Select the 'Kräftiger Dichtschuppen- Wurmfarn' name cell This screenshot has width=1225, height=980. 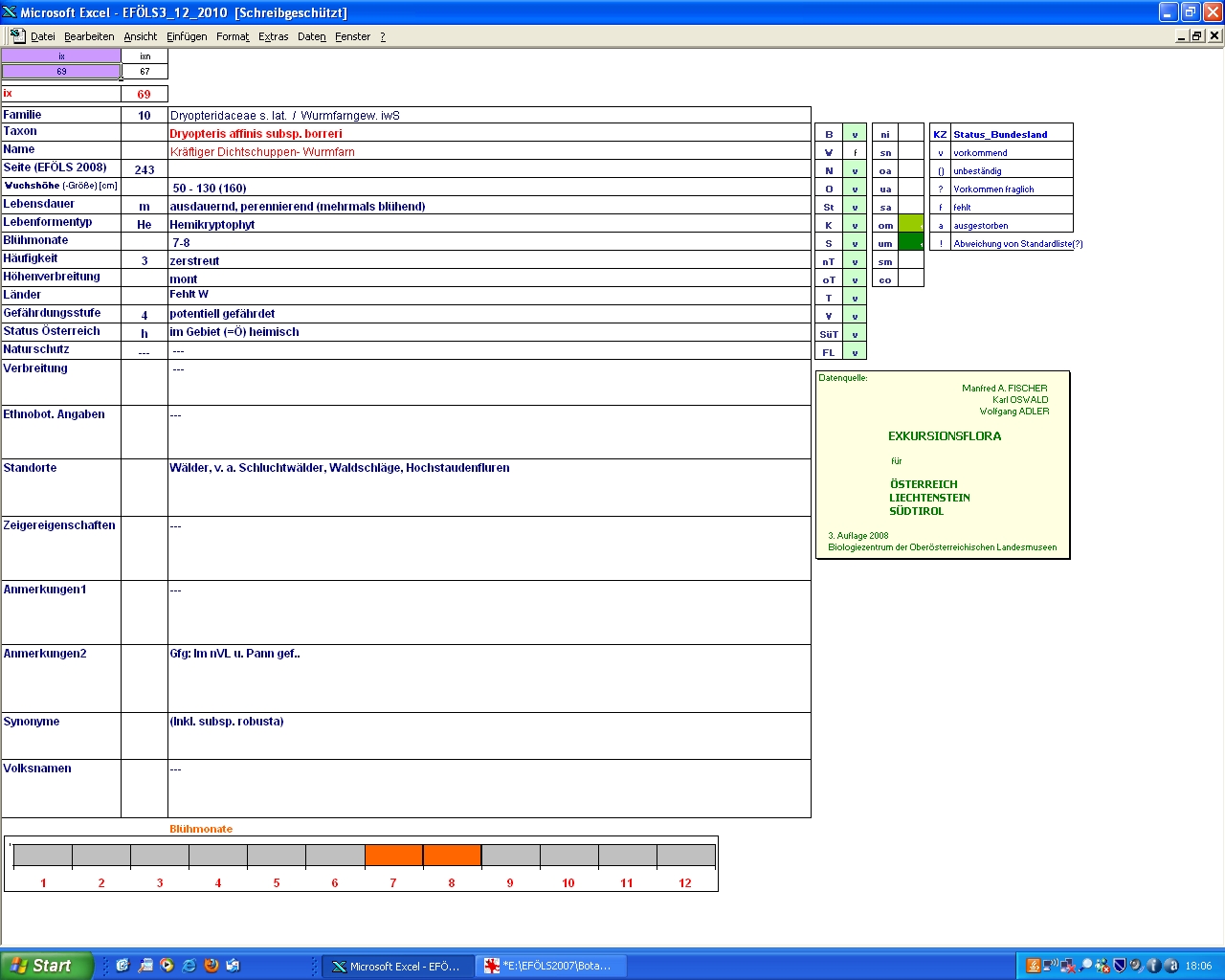pyautogui.click(x=489, y=151)
